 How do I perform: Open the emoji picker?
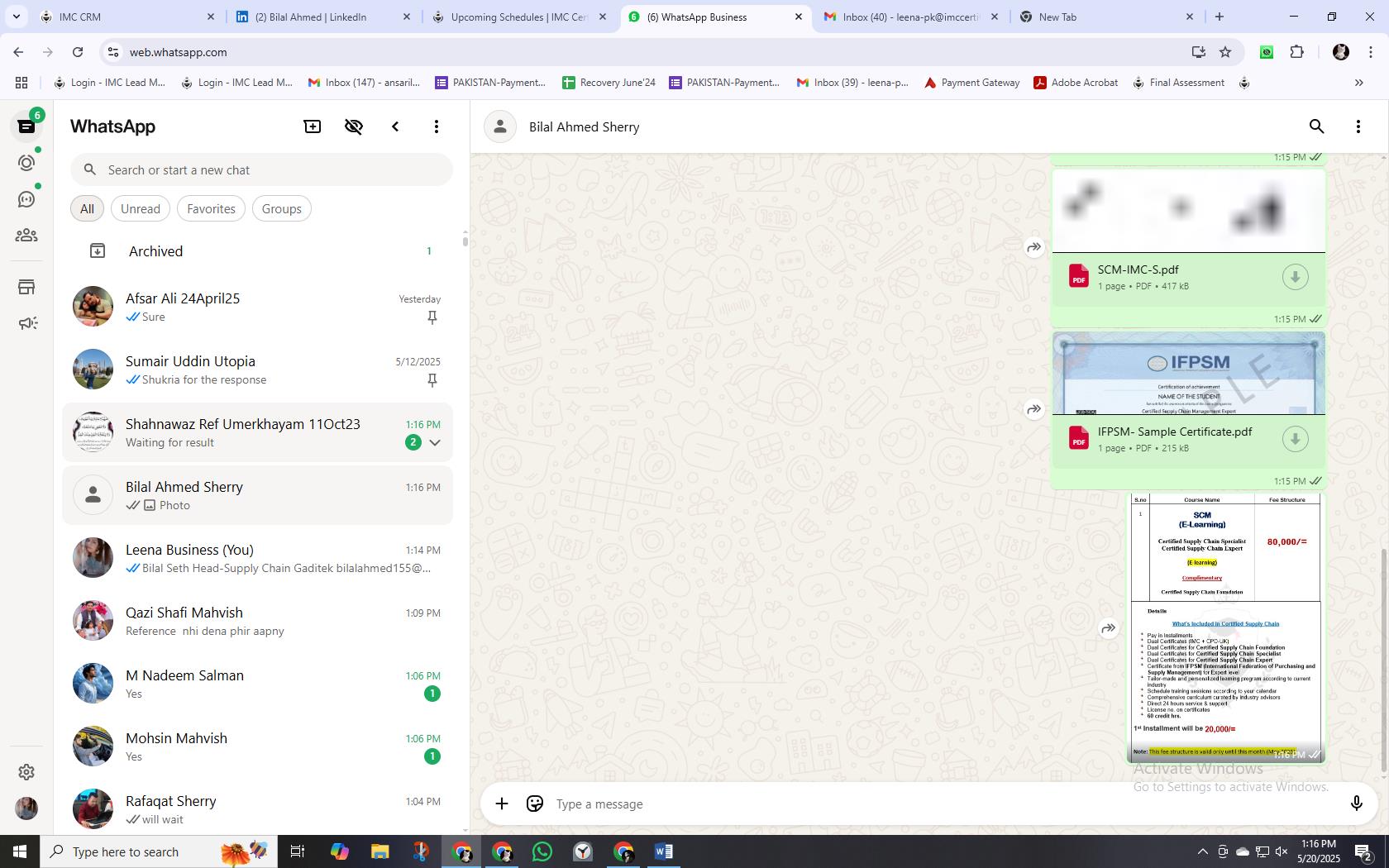point(535,804)
